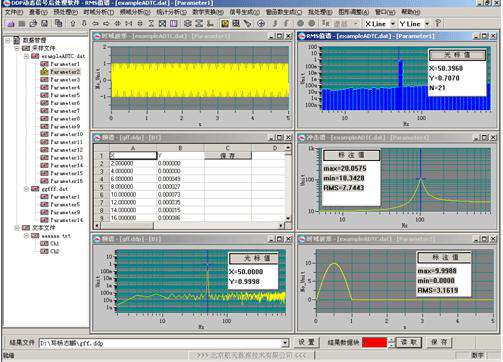
Task: Open the 统计分析 menu
Action: point(171,12)
